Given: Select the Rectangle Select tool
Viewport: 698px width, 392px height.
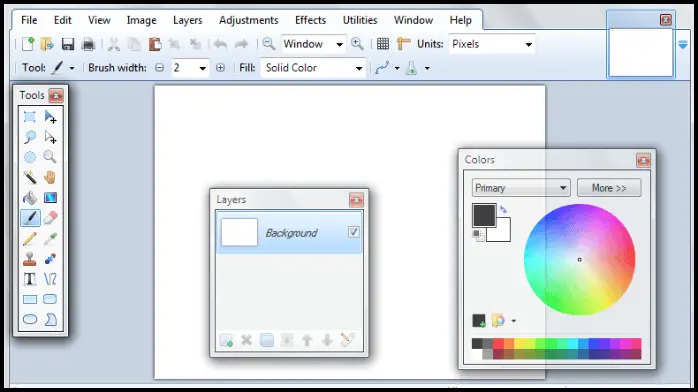Looking at the screenshot, I should click(30, 117).
